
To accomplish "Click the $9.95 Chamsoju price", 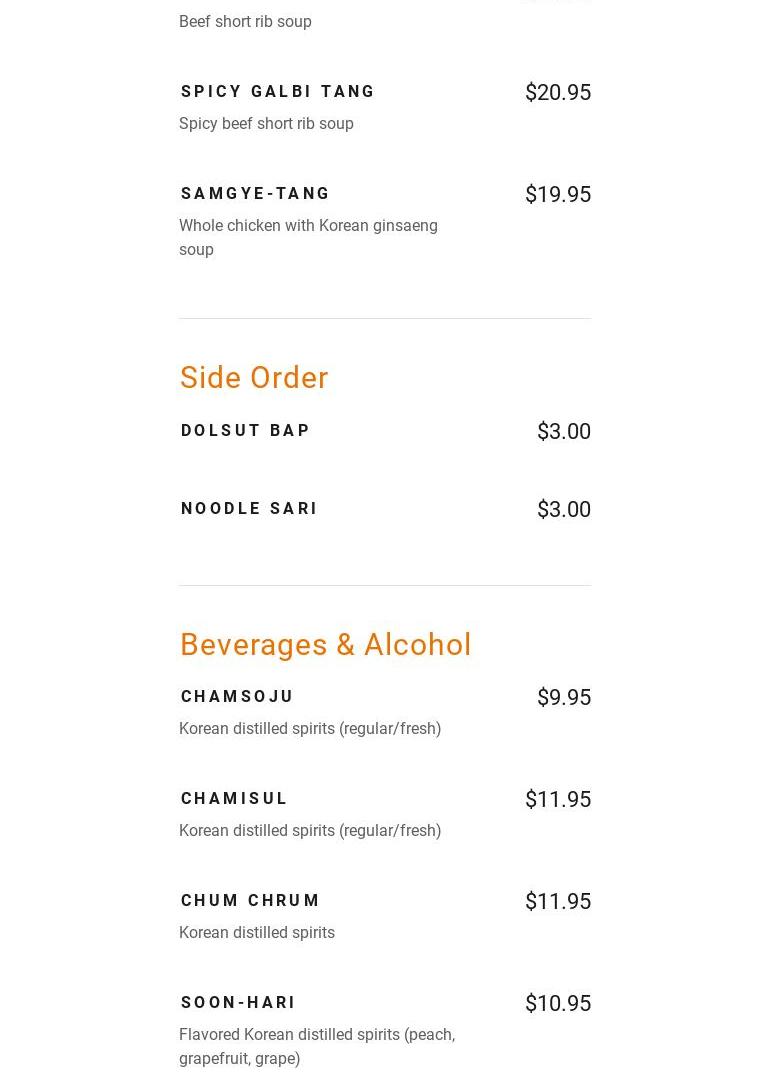I will tap(563, 698).
